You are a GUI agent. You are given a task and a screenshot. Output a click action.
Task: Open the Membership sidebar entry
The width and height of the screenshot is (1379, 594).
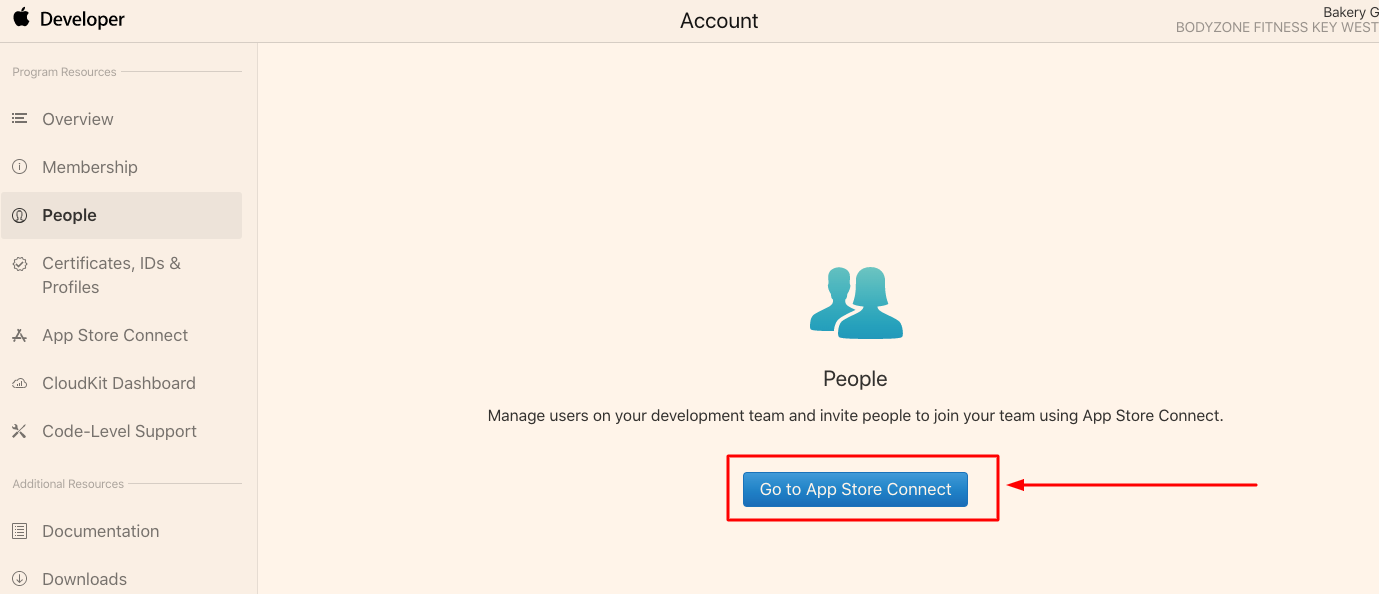coord(90,167)
